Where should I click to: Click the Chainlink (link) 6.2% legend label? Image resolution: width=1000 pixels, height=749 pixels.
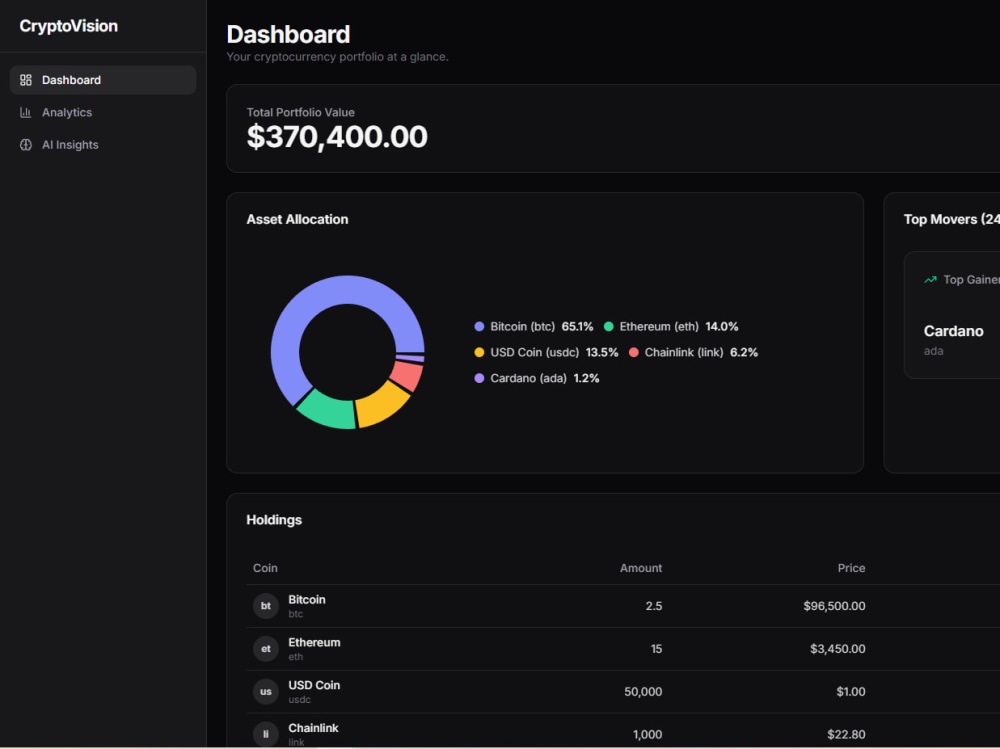pos(701,352)
